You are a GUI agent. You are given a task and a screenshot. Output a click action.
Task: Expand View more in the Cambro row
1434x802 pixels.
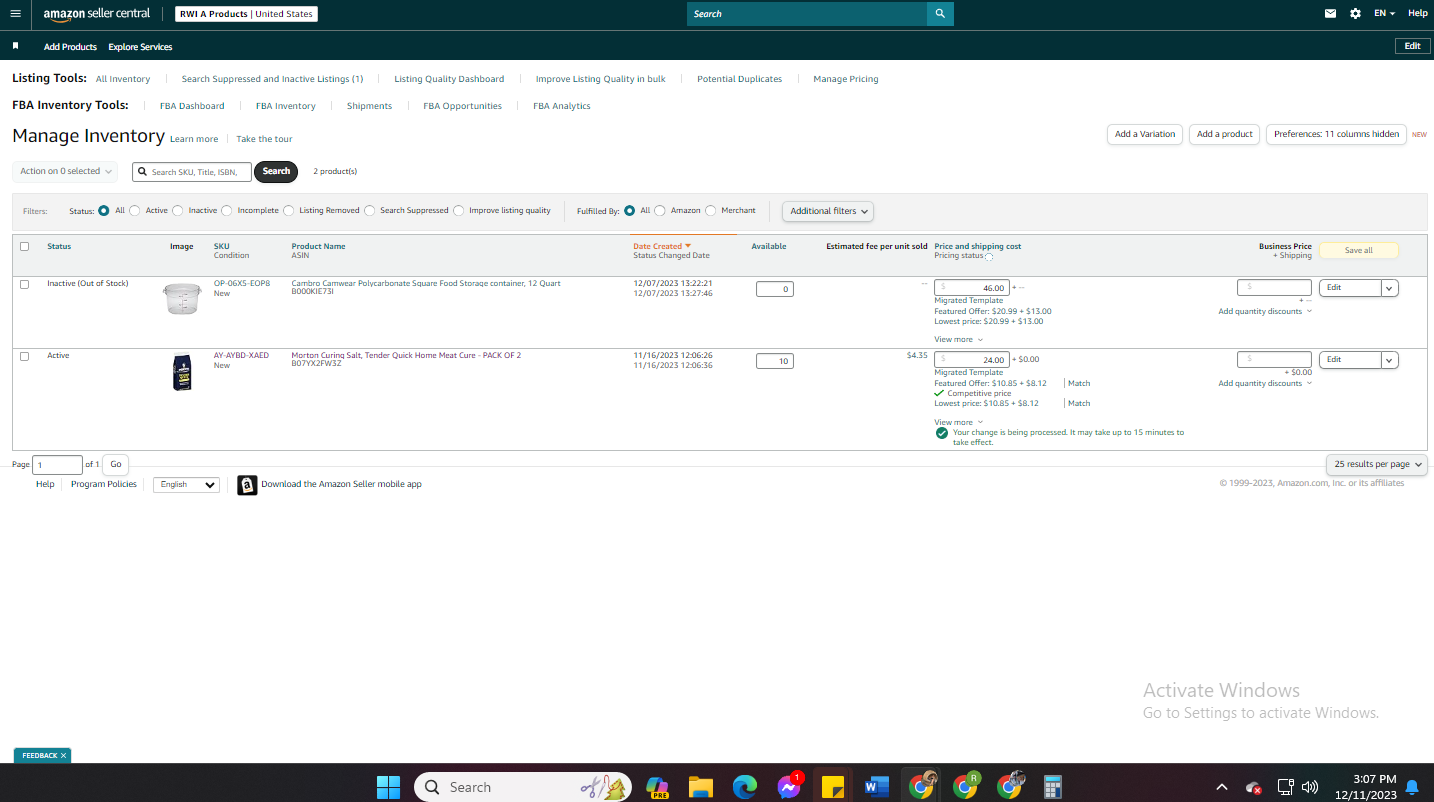tap(959, 340)
